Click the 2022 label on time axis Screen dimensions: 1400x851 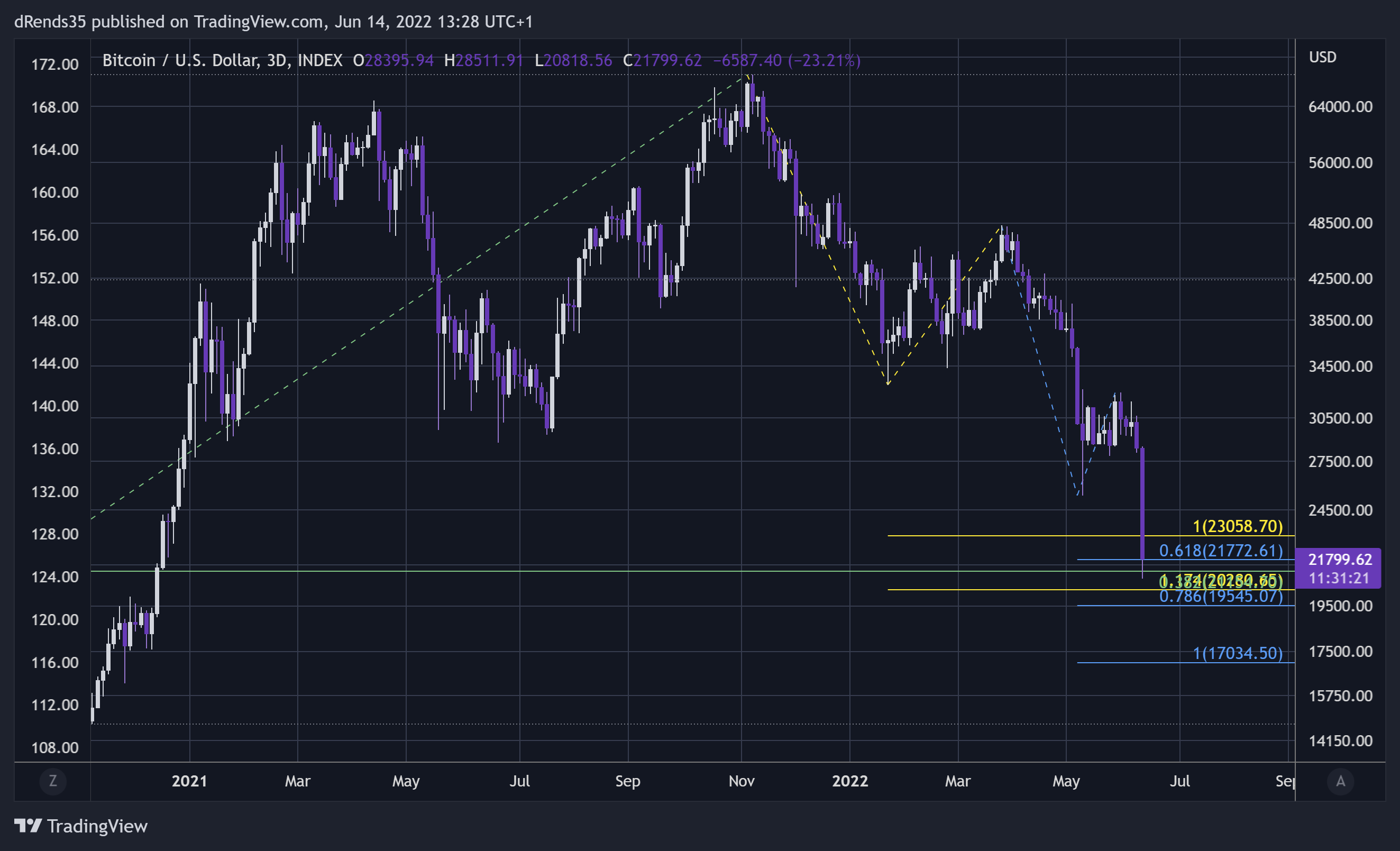[x=849, y=781]
